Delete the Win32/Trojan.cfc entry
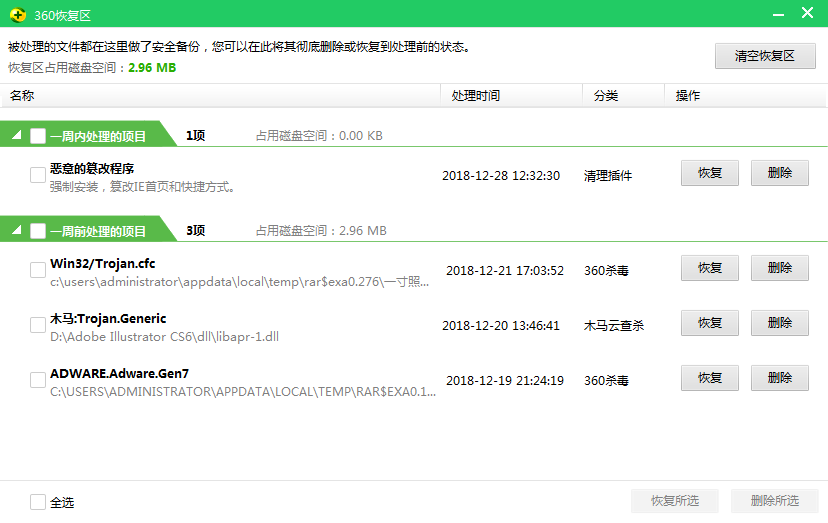 point(780,268)
